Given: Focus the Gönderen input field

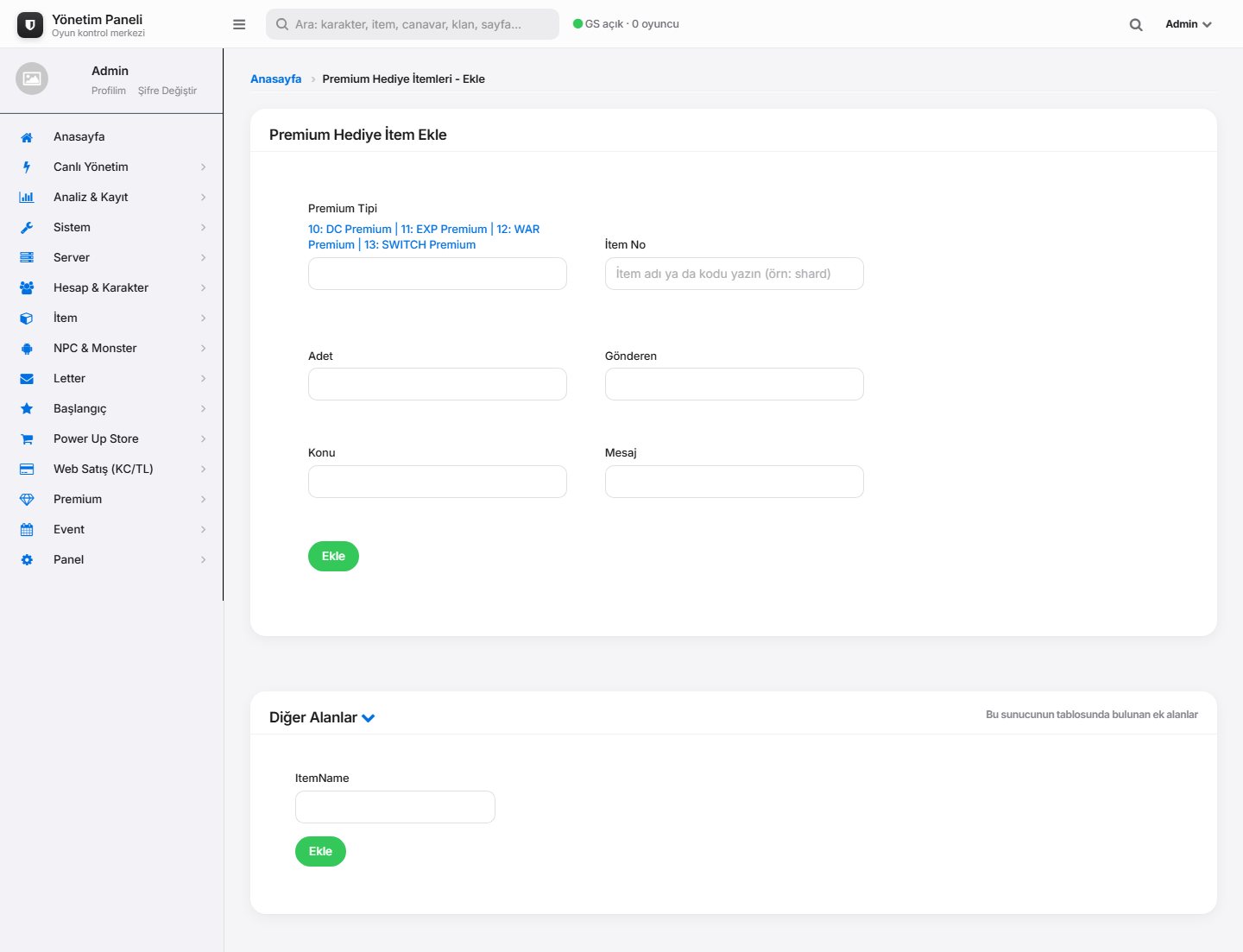Looking at the screenshot, I should (735, 384).
